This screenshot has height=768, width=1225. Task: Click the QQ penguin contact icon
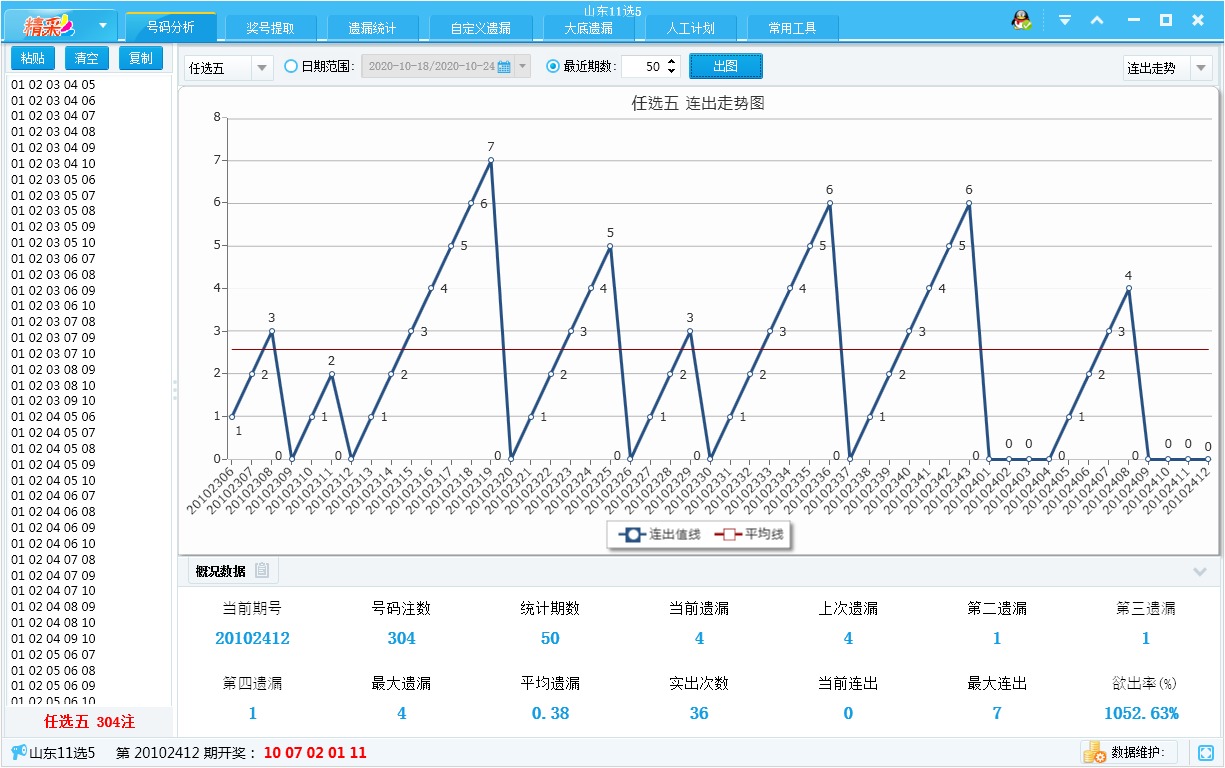1021,18
